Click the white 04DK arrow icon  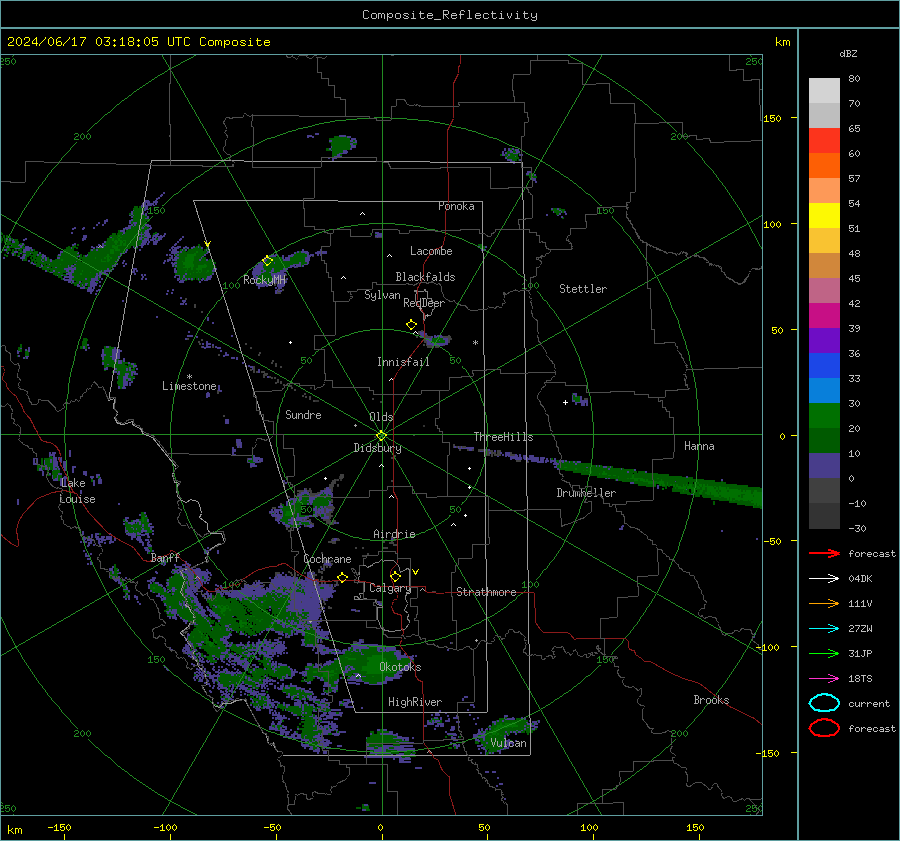click(824, 578)
